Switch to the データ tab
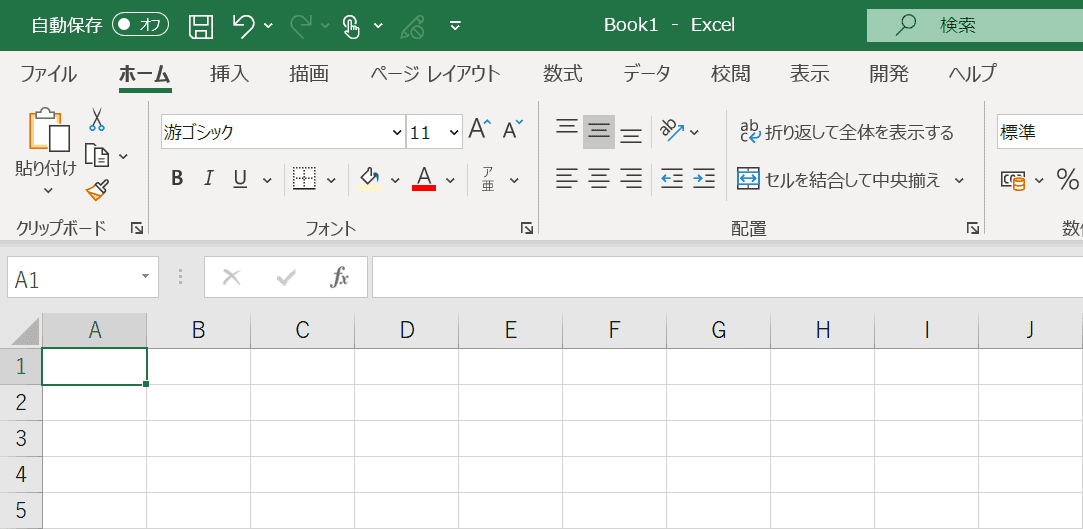Viewport: 1083px width, 529px height. click(x=646, y=73)
